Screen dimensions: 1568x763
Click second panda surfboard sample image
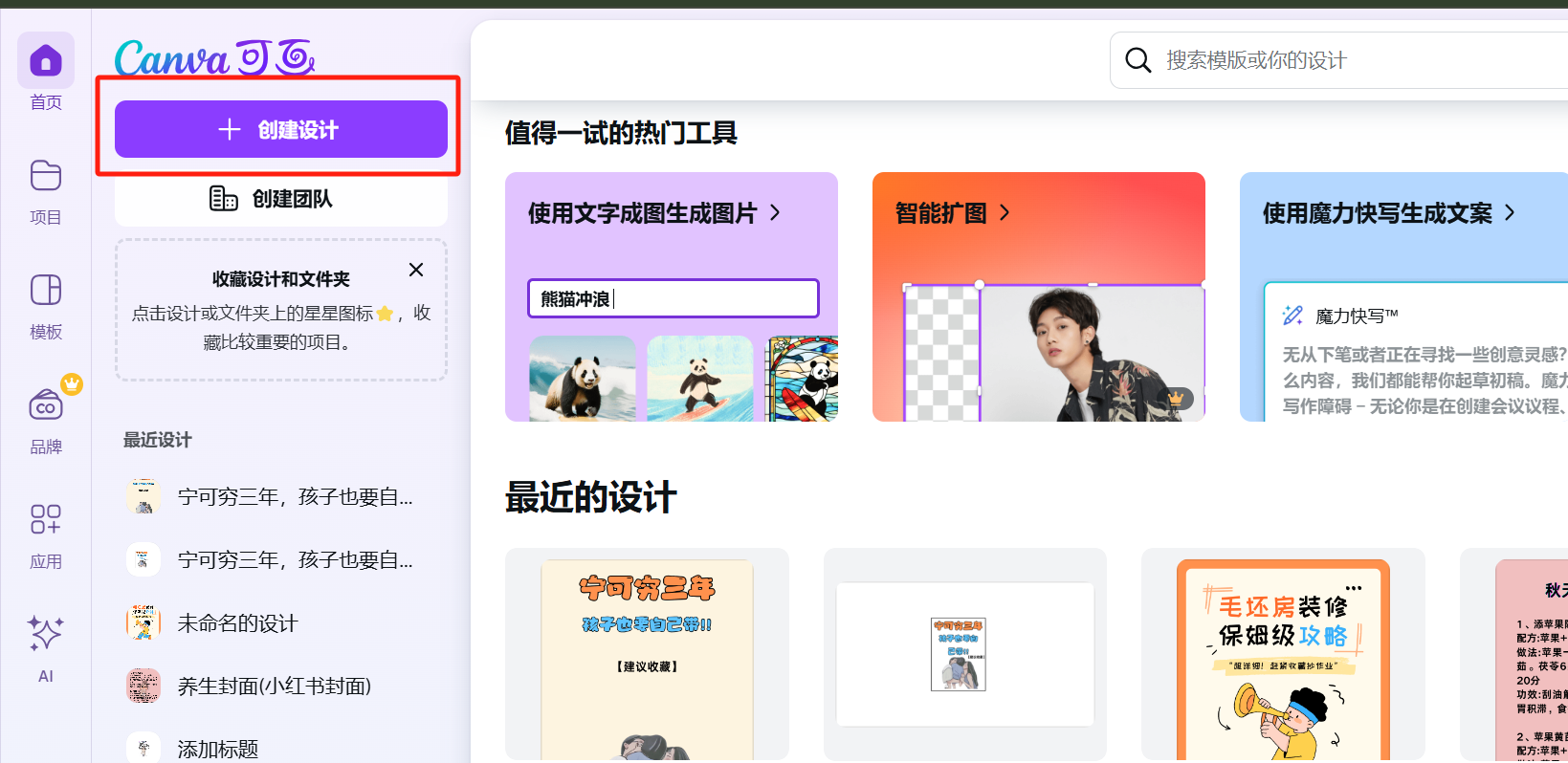[700, 379]
